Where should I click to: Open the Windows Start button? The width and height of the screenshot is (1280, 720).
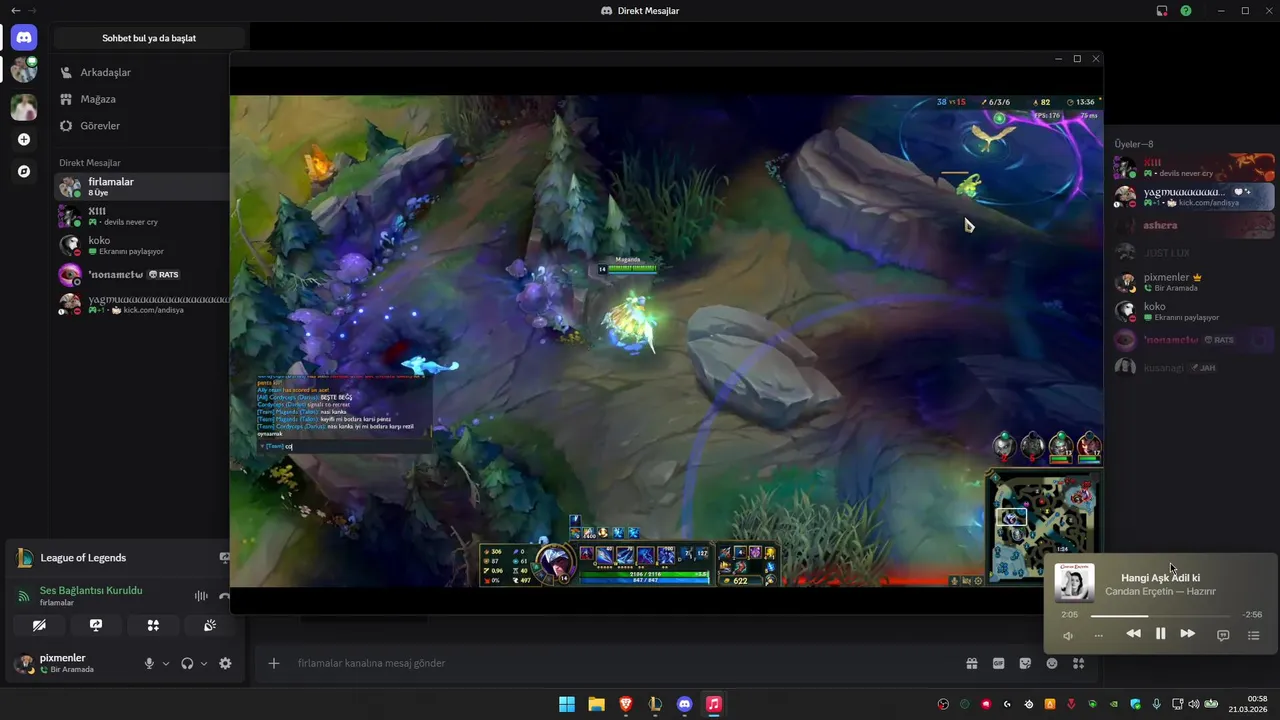567,704
